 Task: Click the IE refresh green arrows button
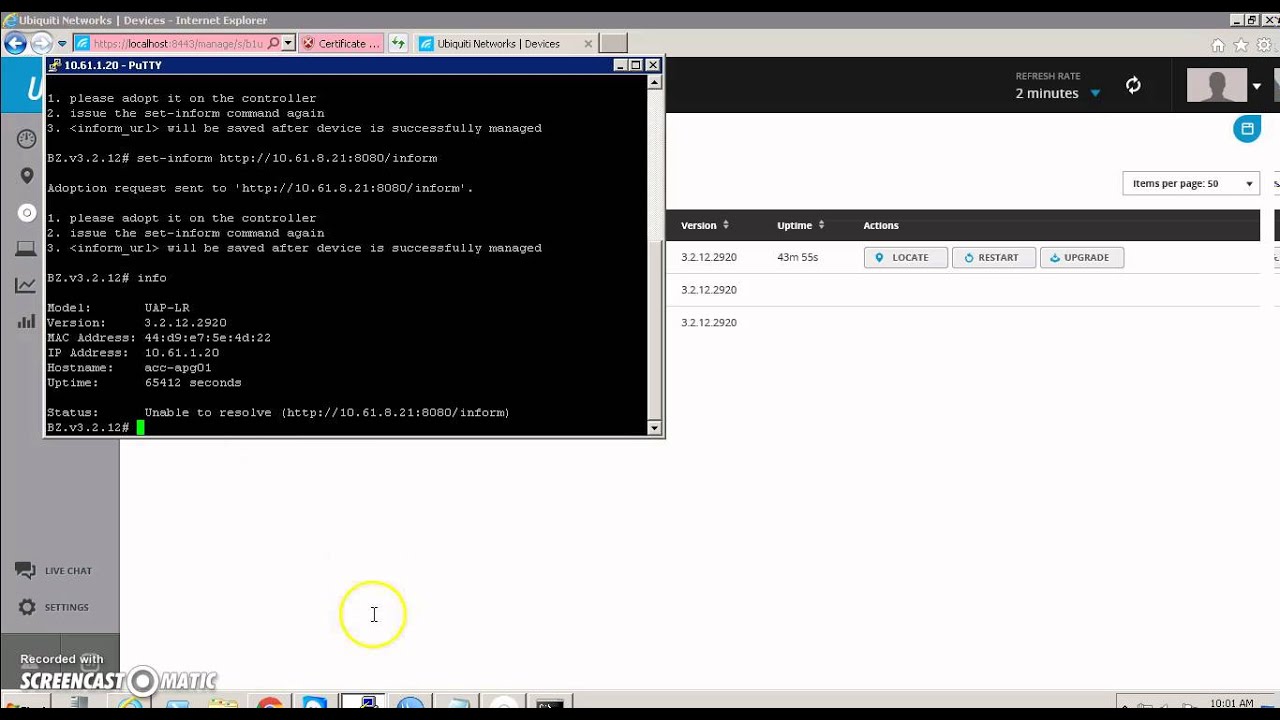click(x=398, y=43)
